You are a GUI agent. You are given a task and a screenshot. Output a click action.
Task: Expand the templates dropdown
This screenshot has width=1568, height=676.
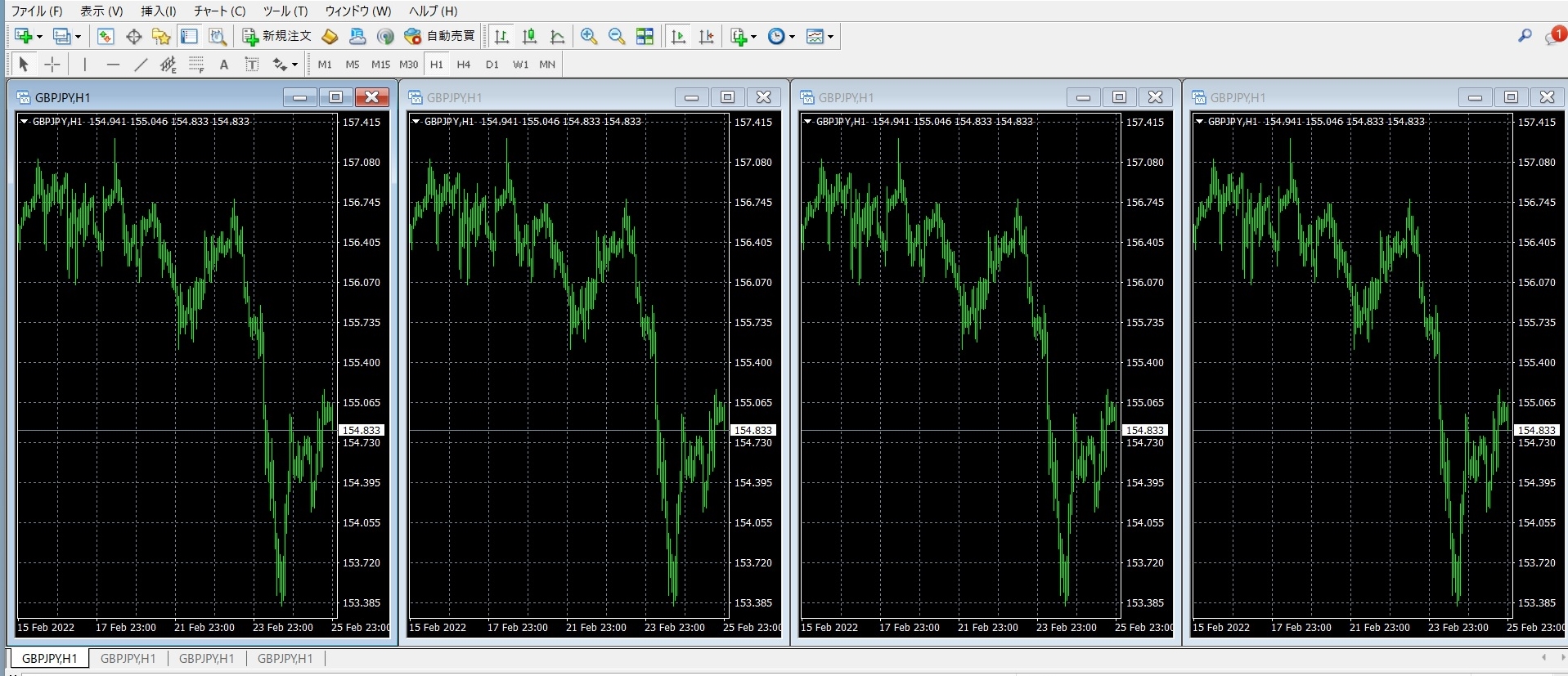830,37
